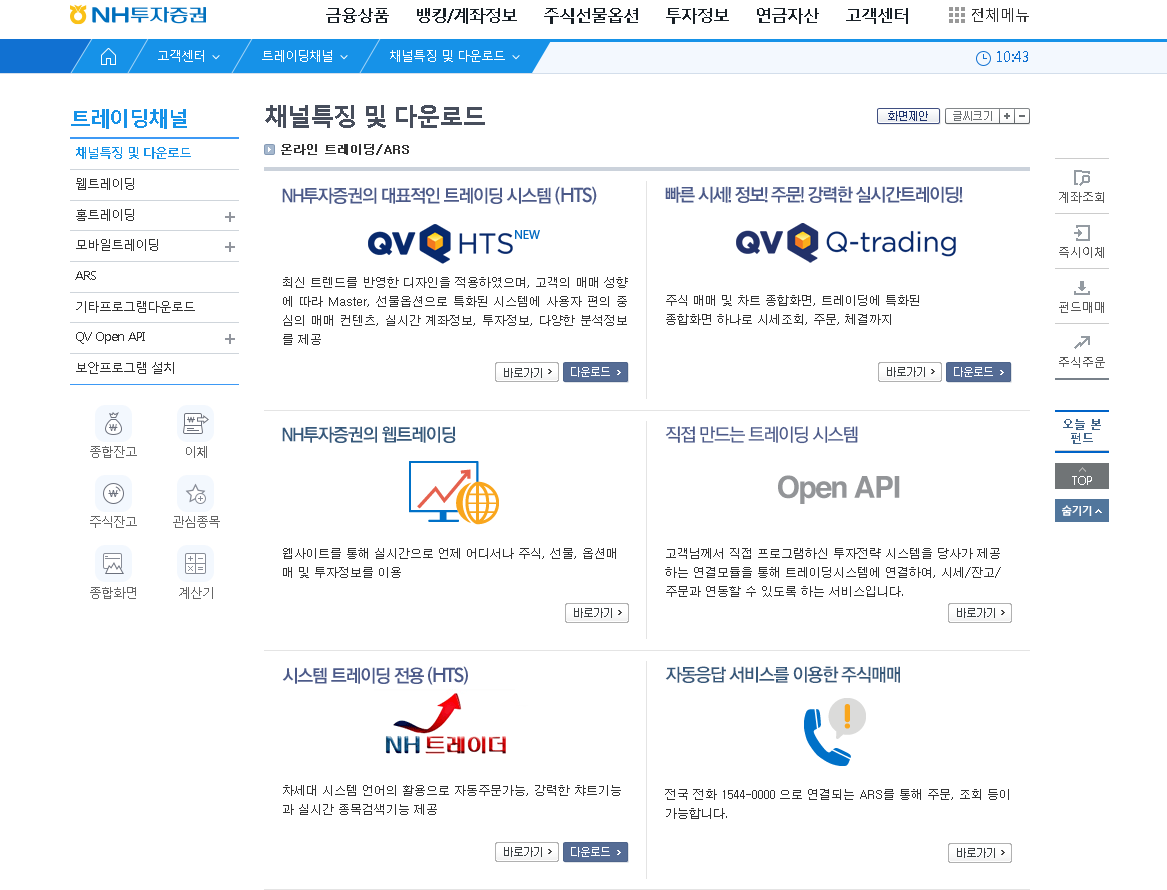The image size is (1167, 890).
Task: Click heading NH투자증권의 웹트레이딩
Action: point(368,435)
